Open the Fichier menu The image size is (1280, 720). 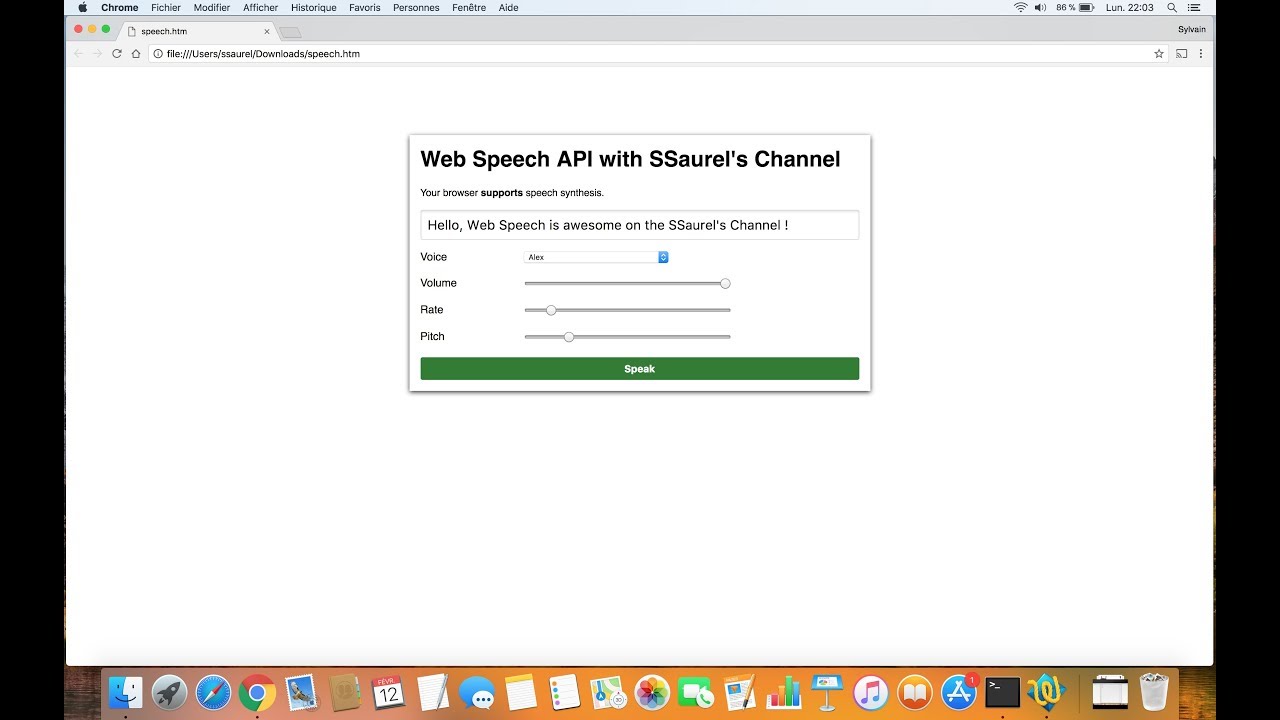pos(166,7)
